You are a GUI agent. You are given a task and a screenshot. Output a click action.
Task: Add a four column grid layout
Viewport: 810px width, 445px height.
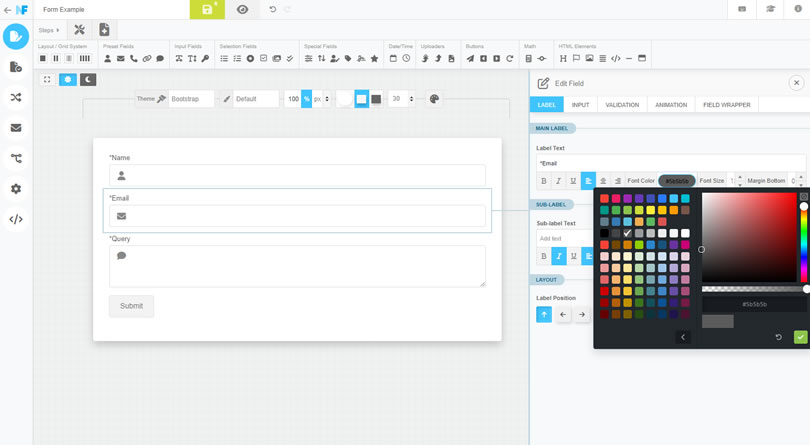(x=85, y=58)
